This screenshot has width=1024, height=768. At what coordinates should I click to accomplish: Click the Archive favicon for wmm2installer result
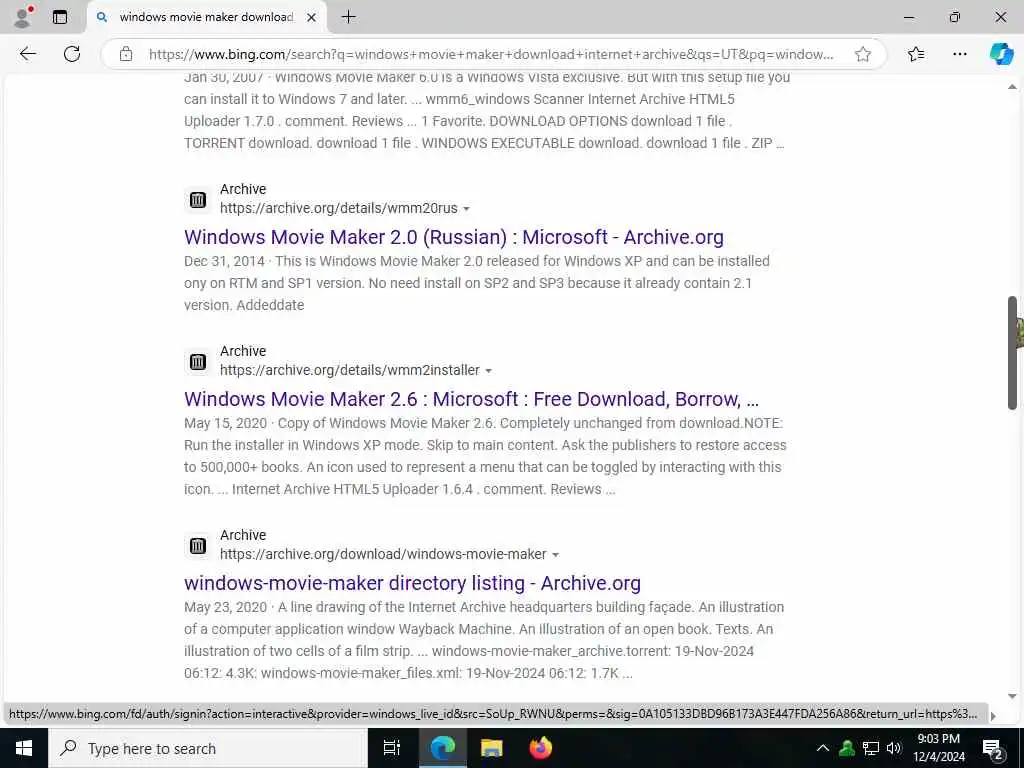[x=198, y=362]
